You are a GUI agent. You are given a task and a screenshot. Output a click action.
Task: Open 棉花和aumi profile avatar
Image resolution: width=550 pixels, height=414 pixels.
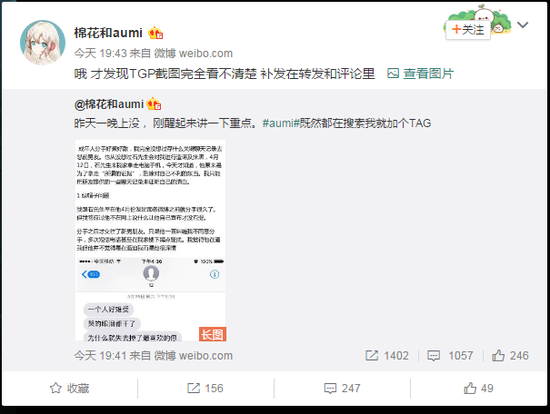click(x=42, y=43)
